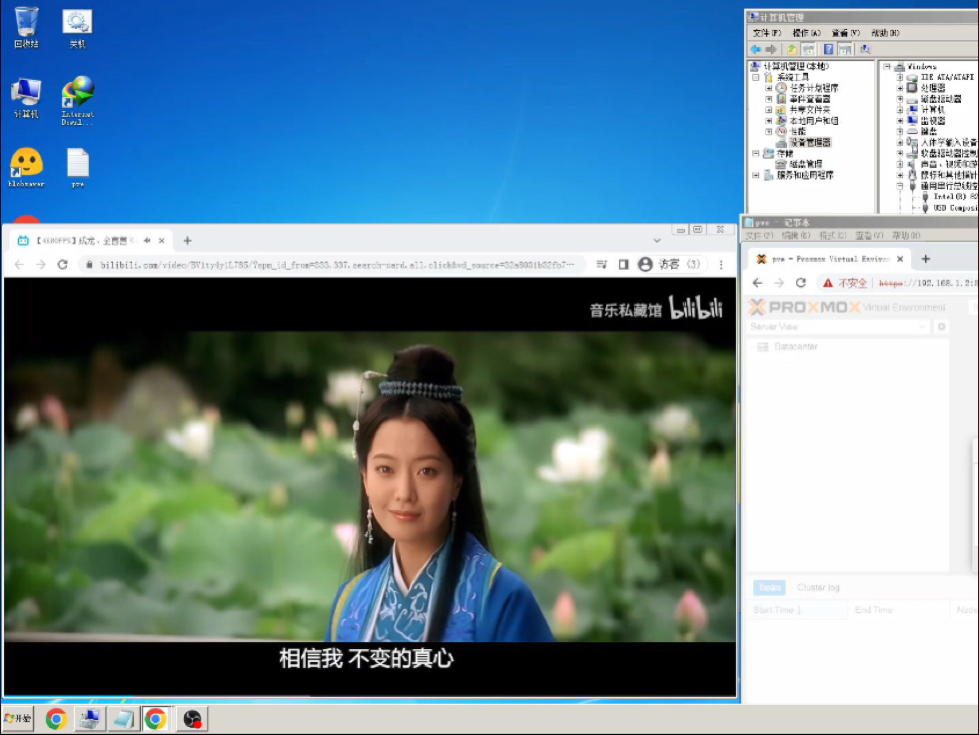Select Datacenter in the Proxmox tree
The height and width of the screenshot is (735, 979).
pos(796,347)
